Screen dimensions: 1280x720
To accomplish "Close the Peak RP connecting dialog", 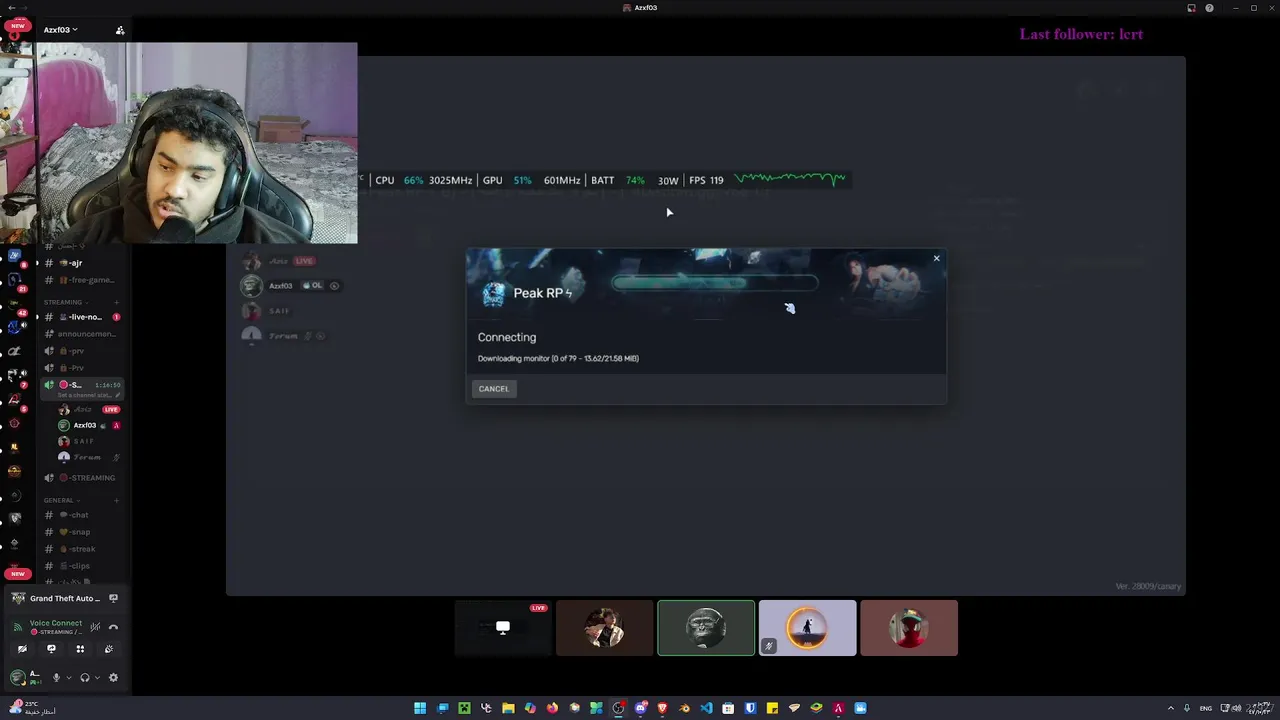I will tap(937, 259).
